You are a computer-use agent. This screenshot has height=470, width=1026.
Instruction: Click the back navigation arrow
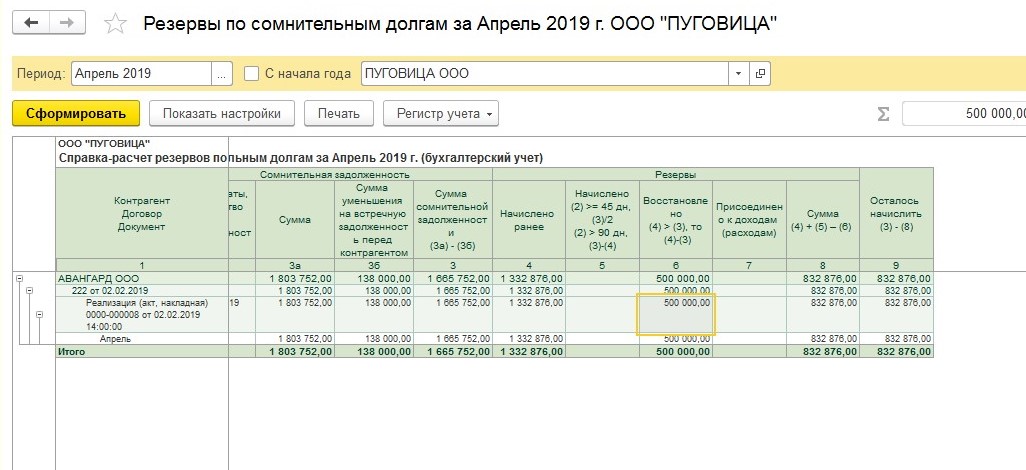tap(32, 23)
